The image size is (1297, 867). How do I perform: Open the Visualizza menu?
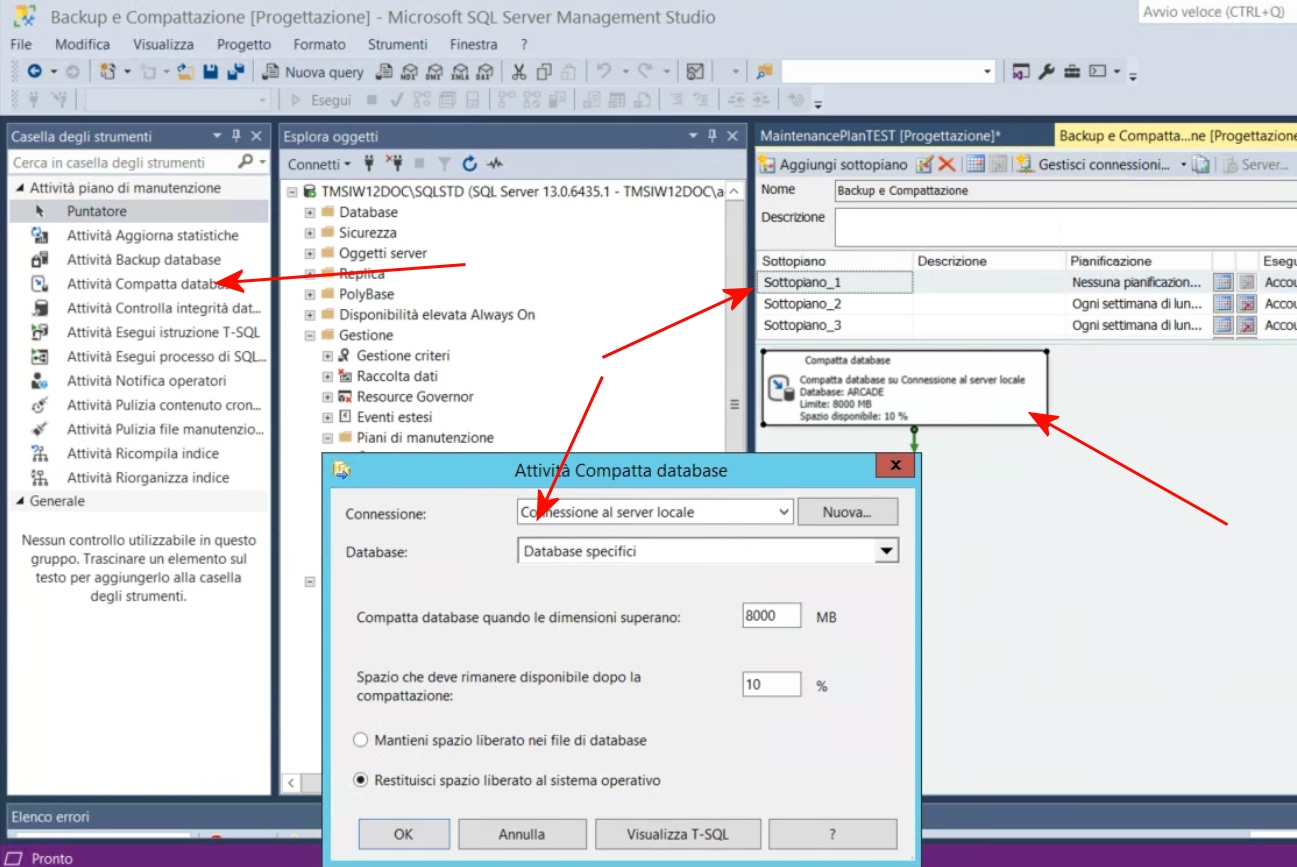tap(163, 44)
